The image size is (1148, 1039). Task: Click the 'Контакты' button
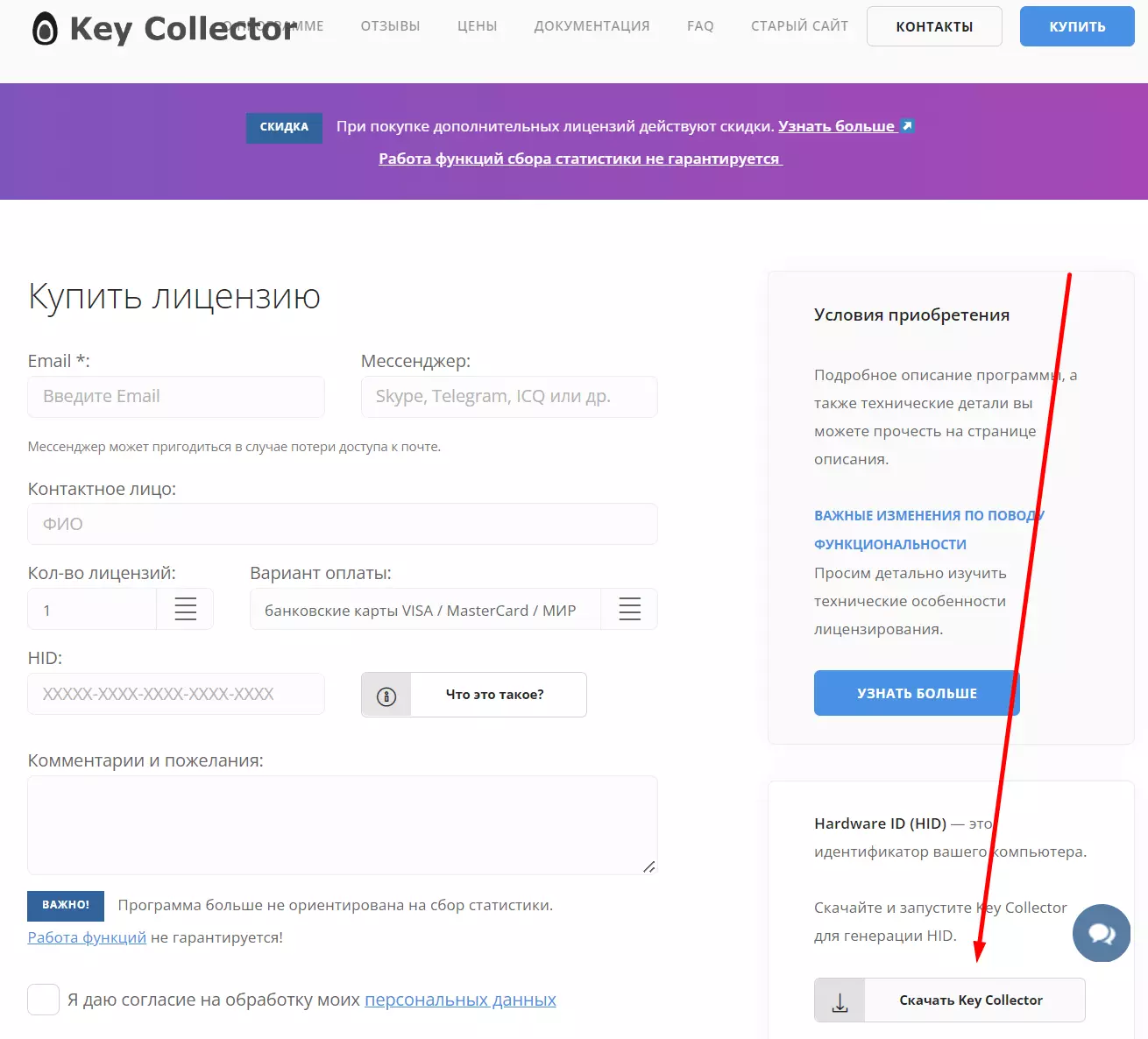[934, 26]
